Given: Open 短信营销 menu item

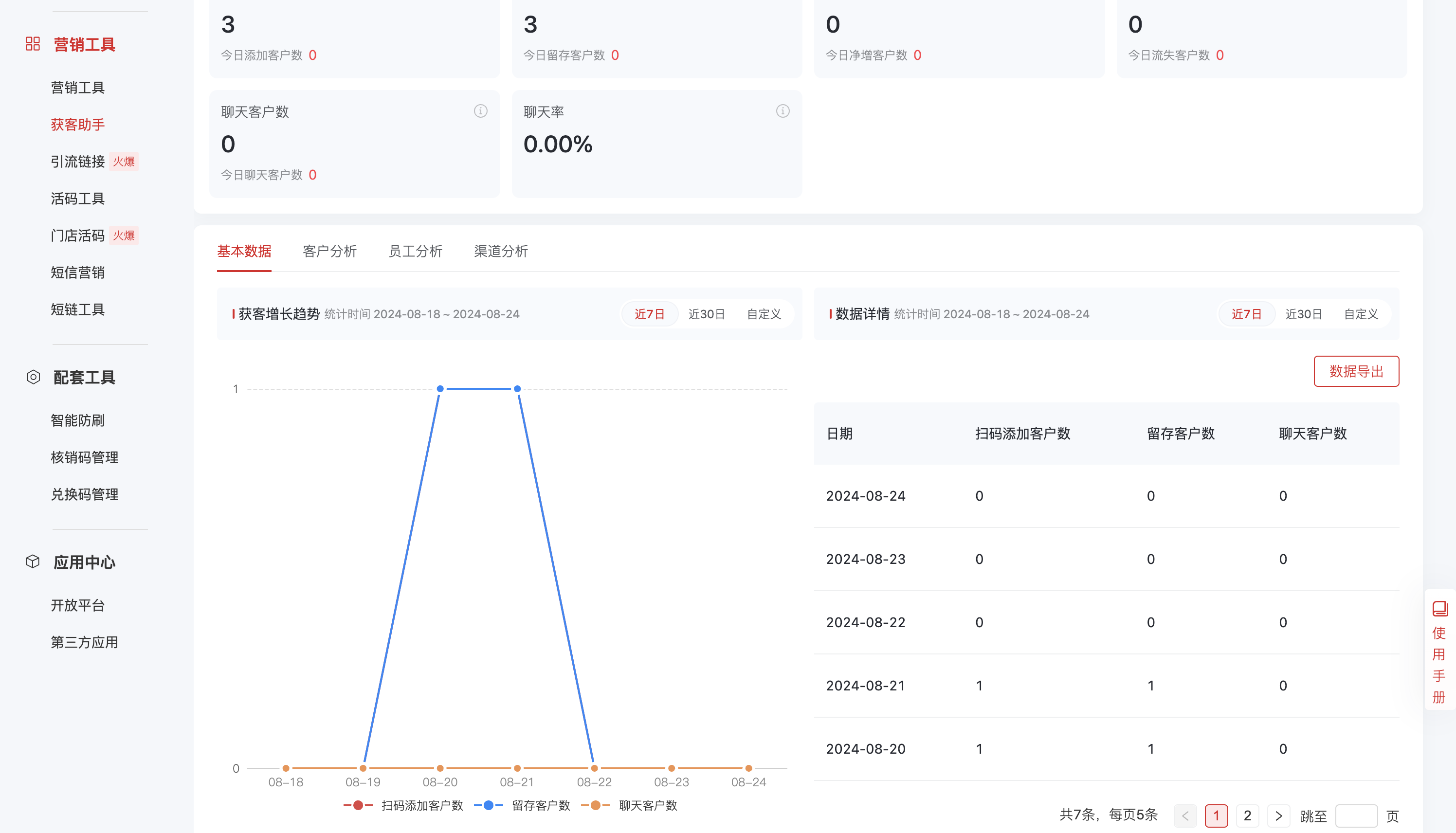Looking at the screenshot, I should coord(78,272).
